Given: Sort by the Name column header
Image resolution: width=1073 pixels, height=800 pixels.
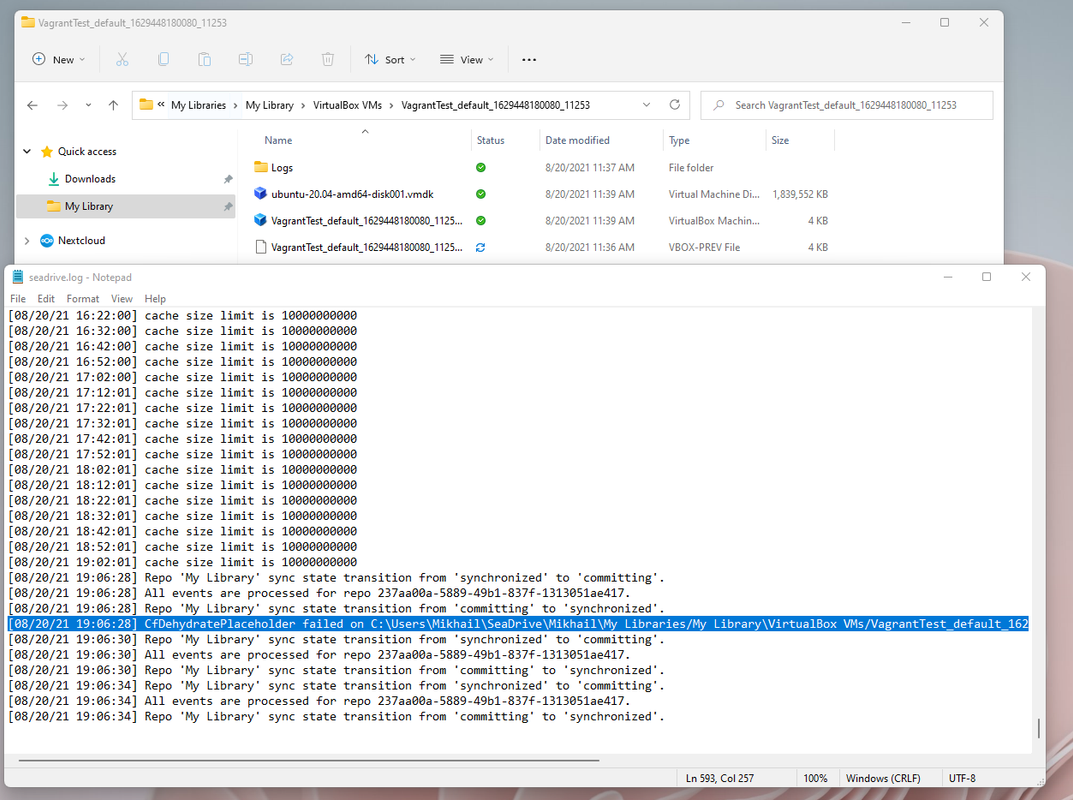Looking at the screenshot, I should point(279,140).
